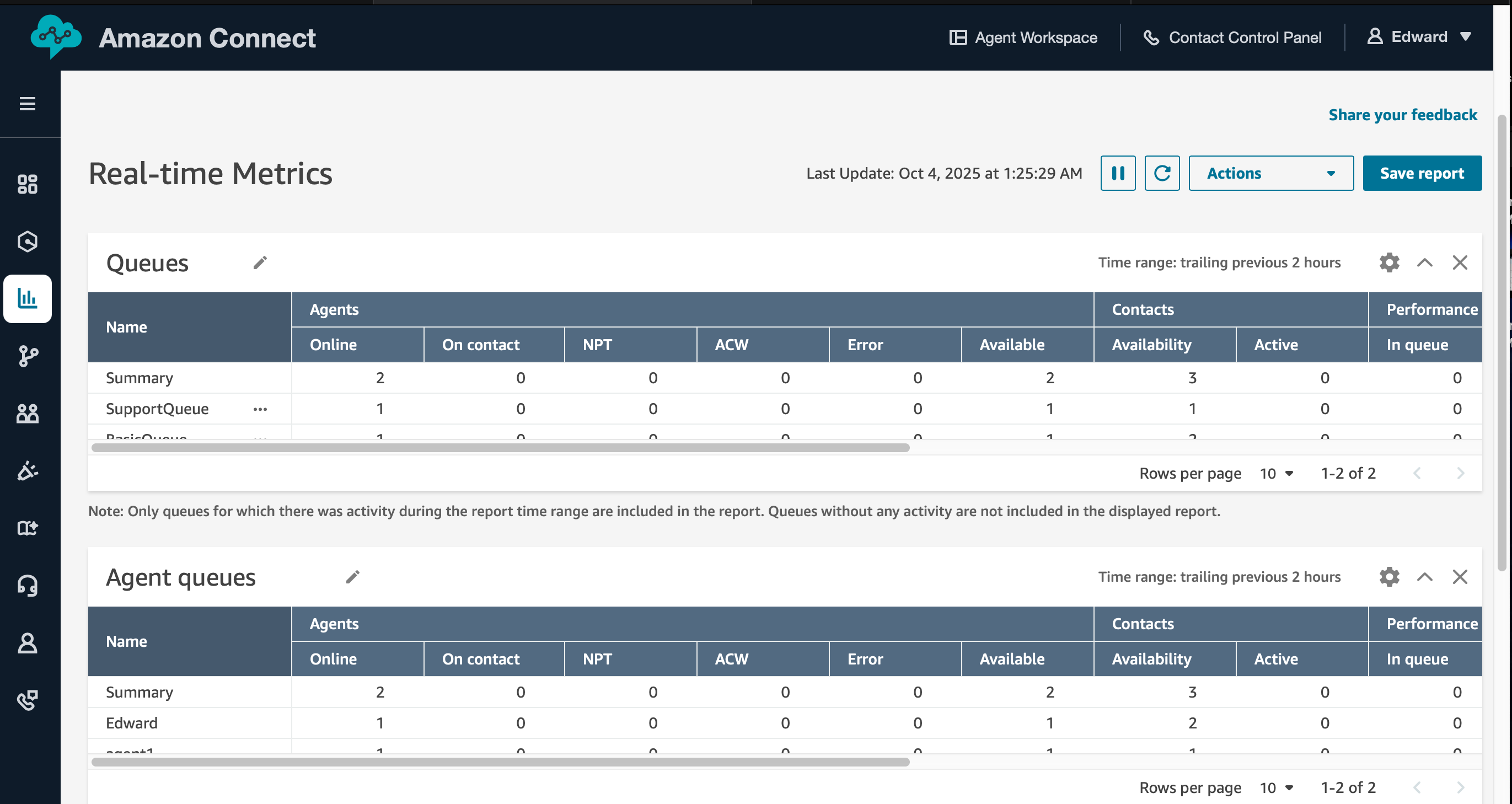Open Contact Control Panel
Screen dimensions: 1512x804
point(1232,37)
